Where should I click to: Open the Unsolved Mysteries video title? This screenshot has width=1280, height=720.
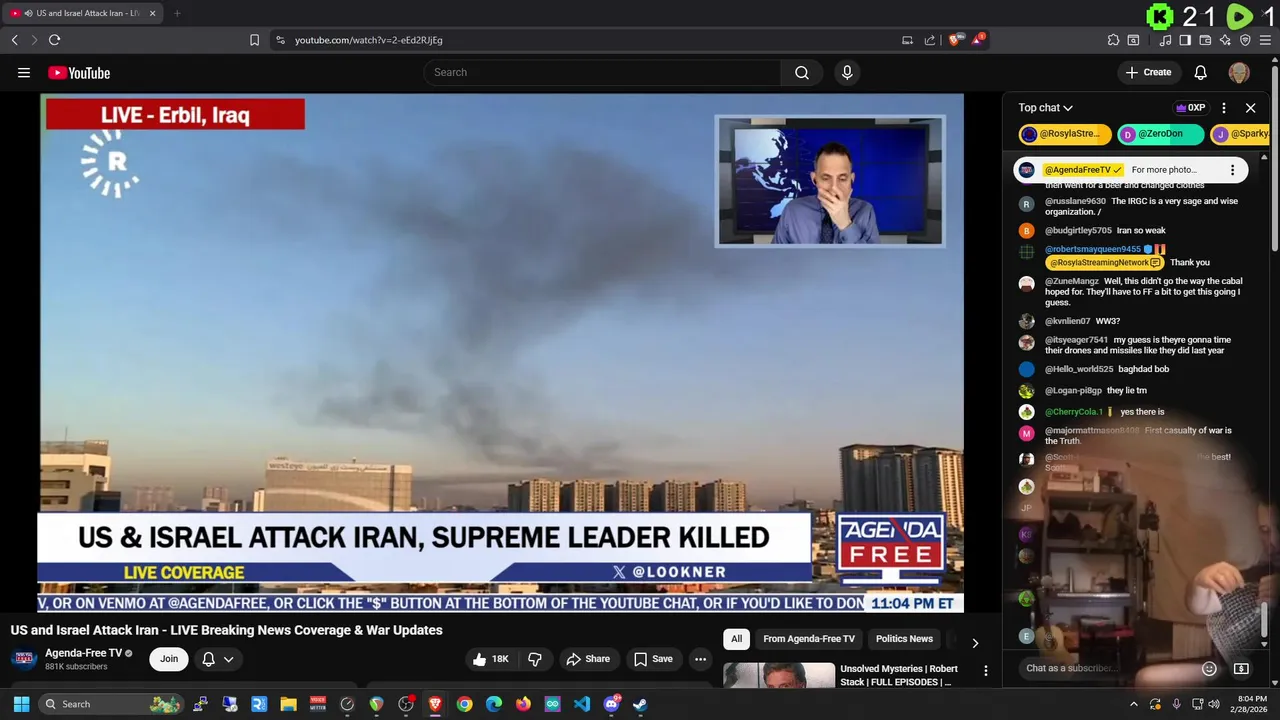(x=899, y=675)
